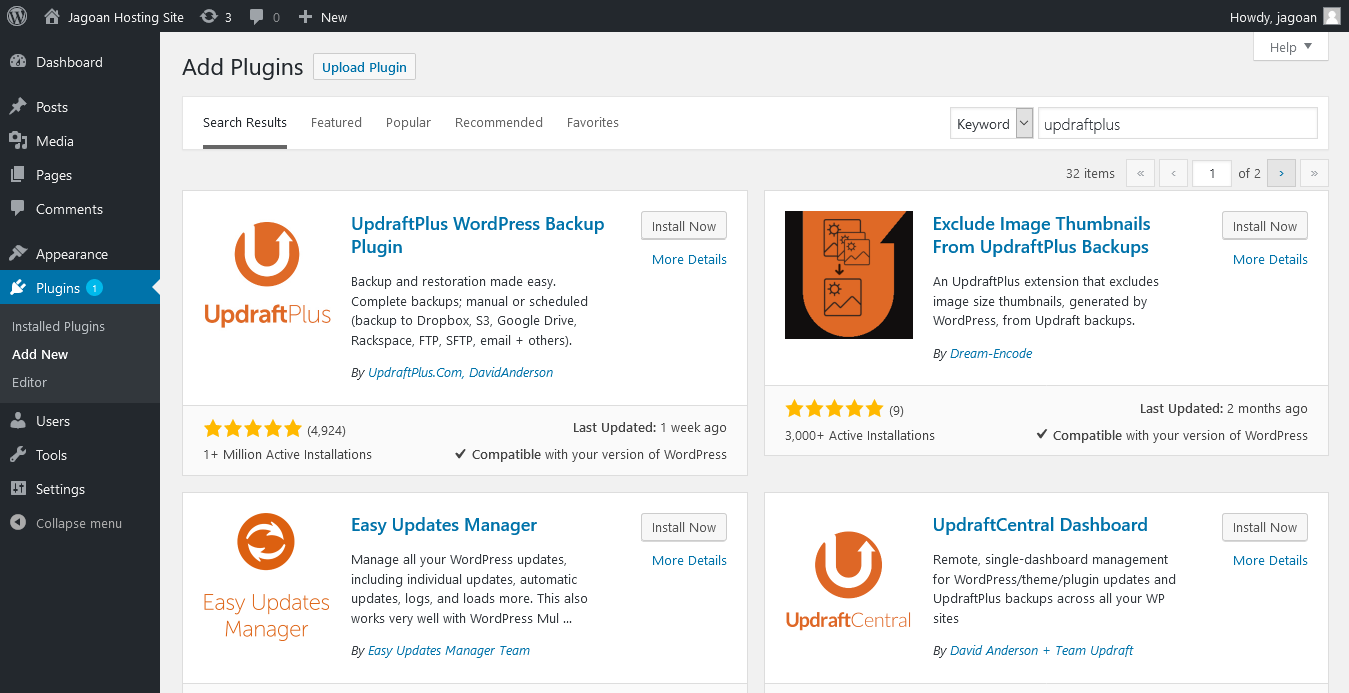Viewport: 1349px width, 693px height.
Task: Open the UpdraftPlus WordPress Backup Plugin title link
Action: click(x=478, y=235)
